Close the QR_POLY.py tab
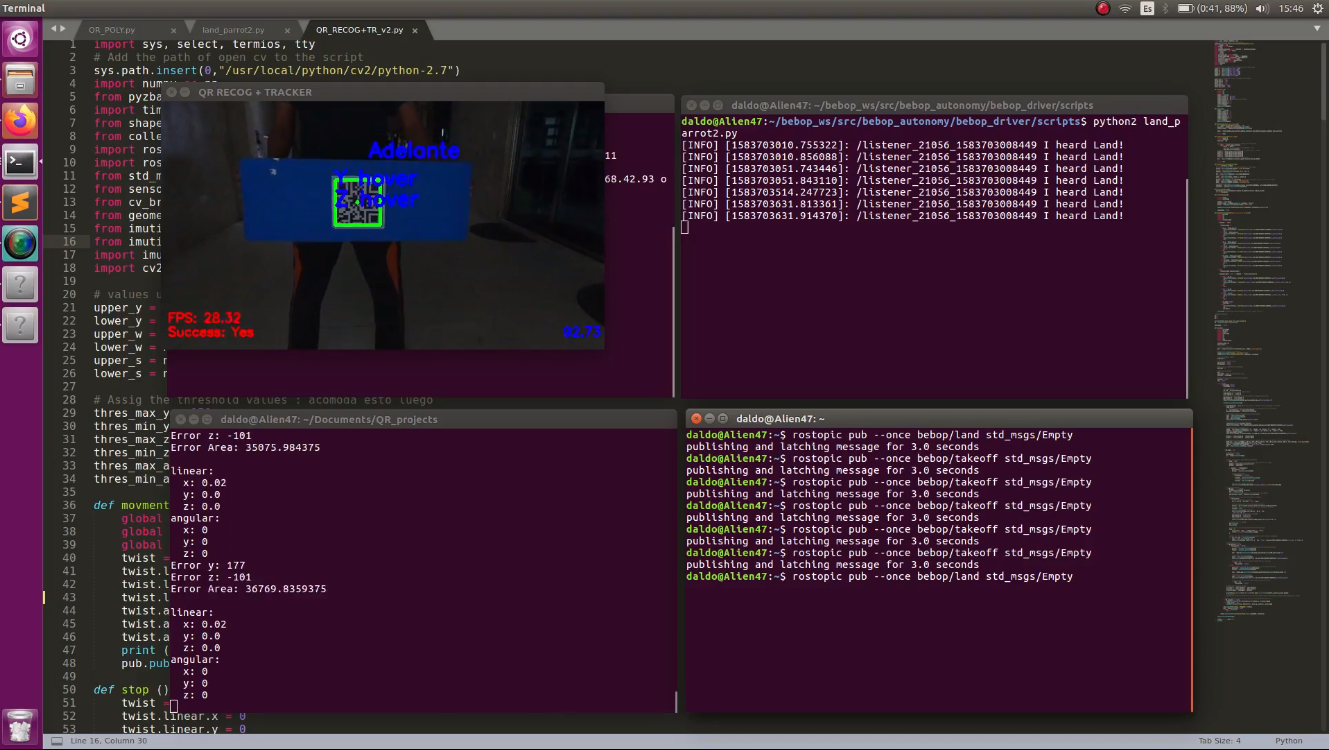 click(x=173, y=31)
